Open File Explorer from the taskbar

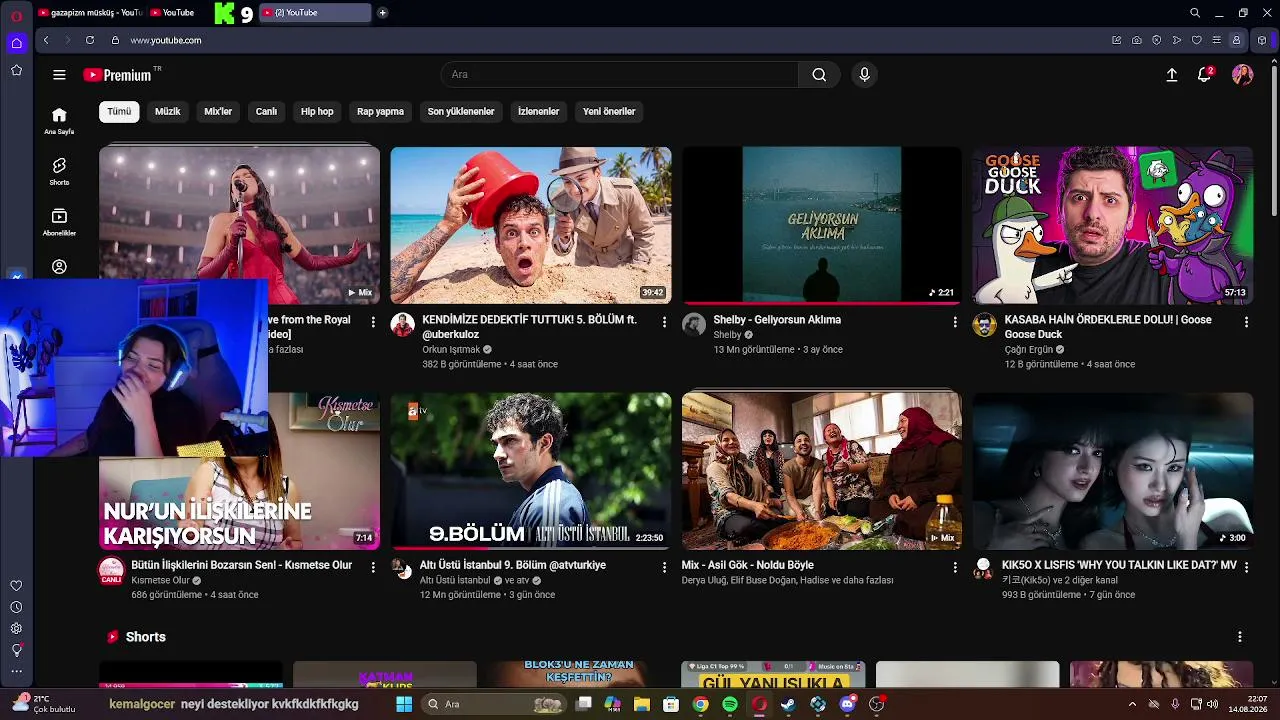[642, 704]
